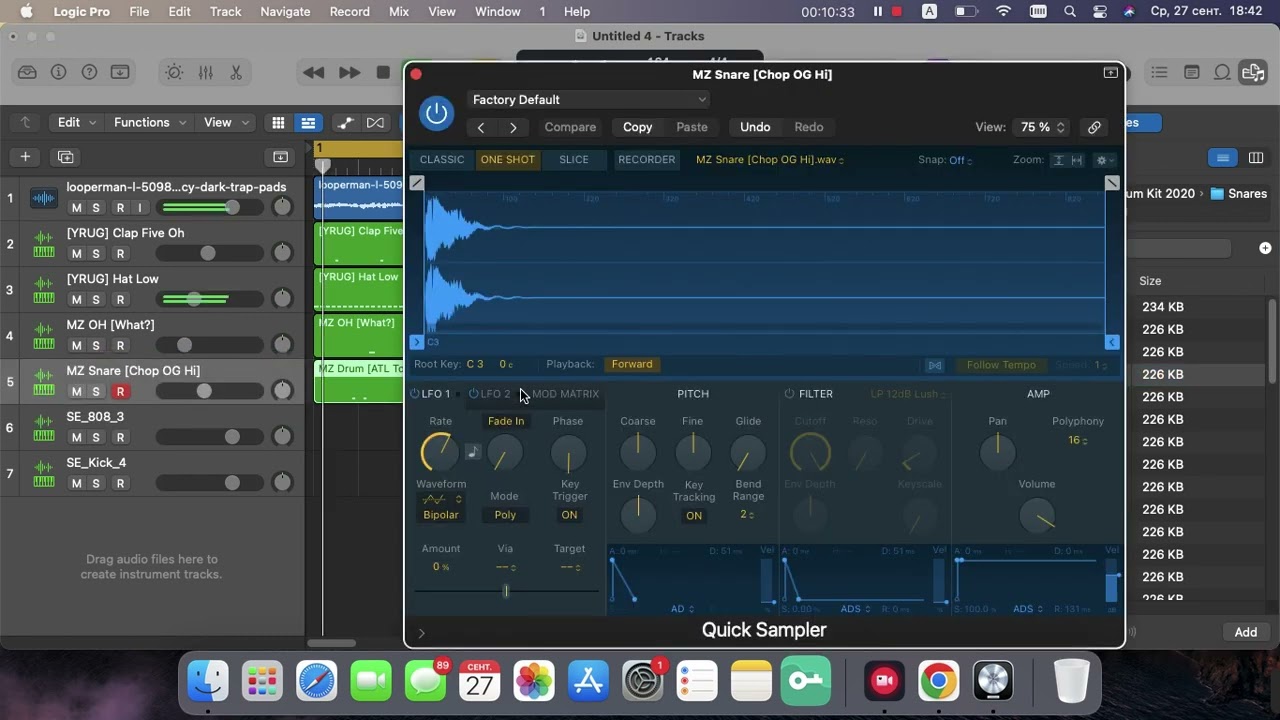
Task: Open the LFO Waveform selector
Action: (x=441, y=499)
